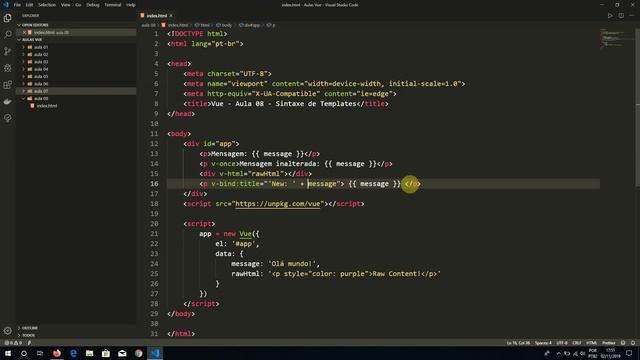
Task: Split the editor with split icon
Action: click(x=621, y=16)
